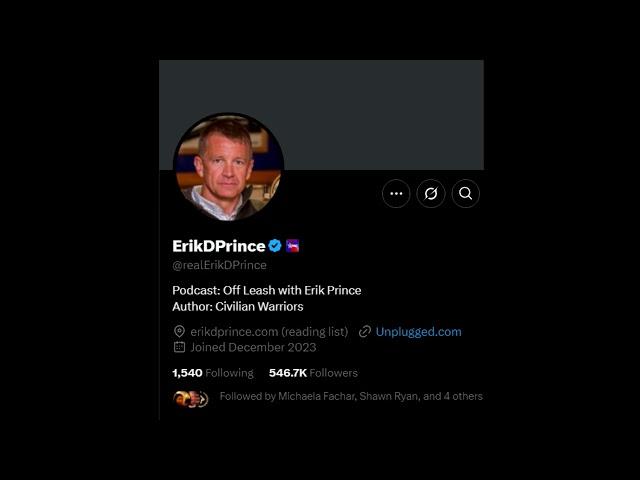Open Erik Prince's profile picture
The width and height of the screenshot is (640, 480).
click(x=229, y=167)
